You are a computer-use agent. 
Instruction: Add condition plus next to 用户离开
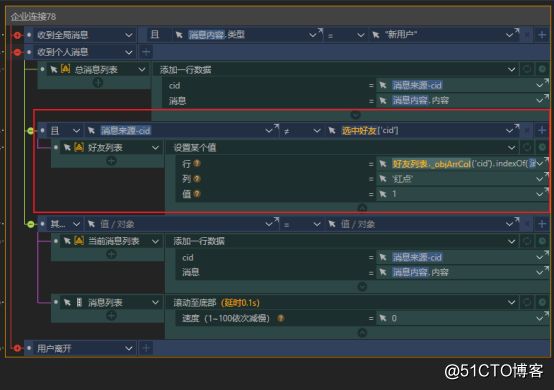pos(146,348)
